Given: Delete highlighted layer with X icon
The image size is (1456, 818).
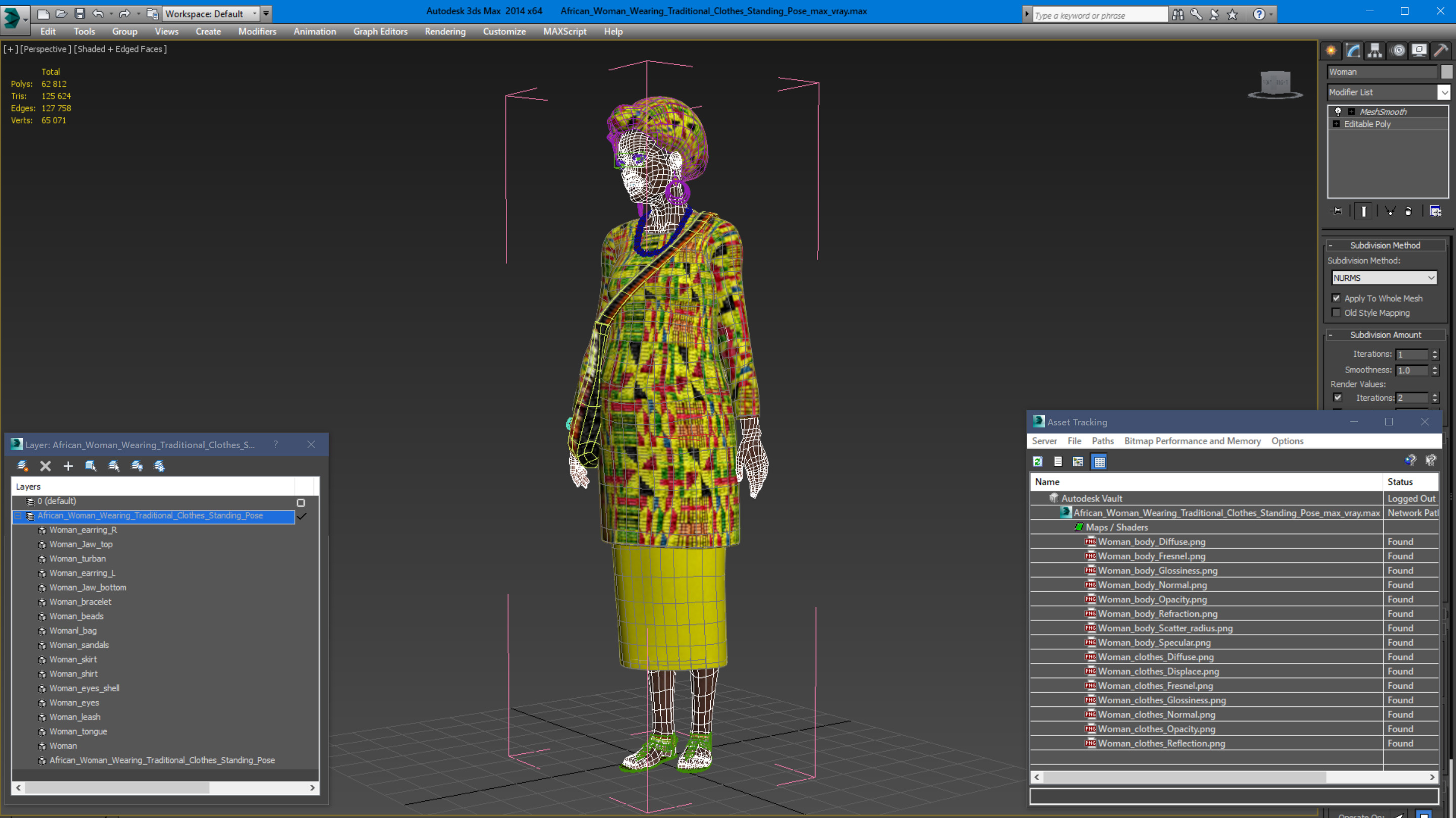Looking at the screenshot, I should [x=46, y=466].
